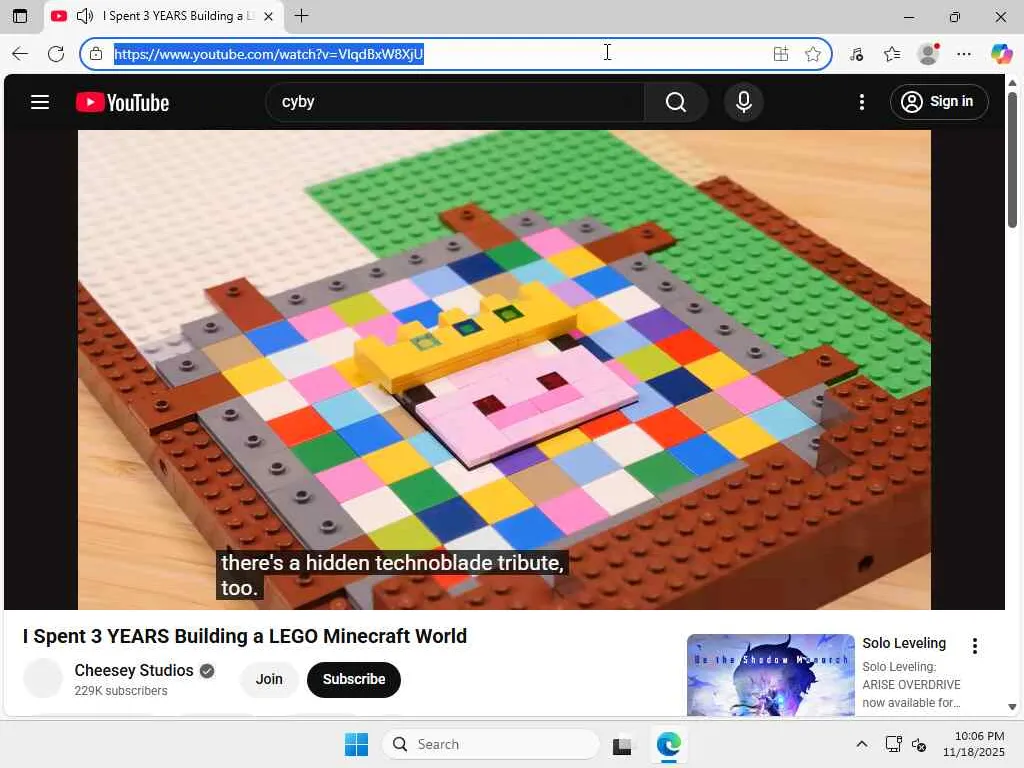Open apps available icon in address bar
The width and height of the screenshot is (1024, 768).
click(780, 54)
